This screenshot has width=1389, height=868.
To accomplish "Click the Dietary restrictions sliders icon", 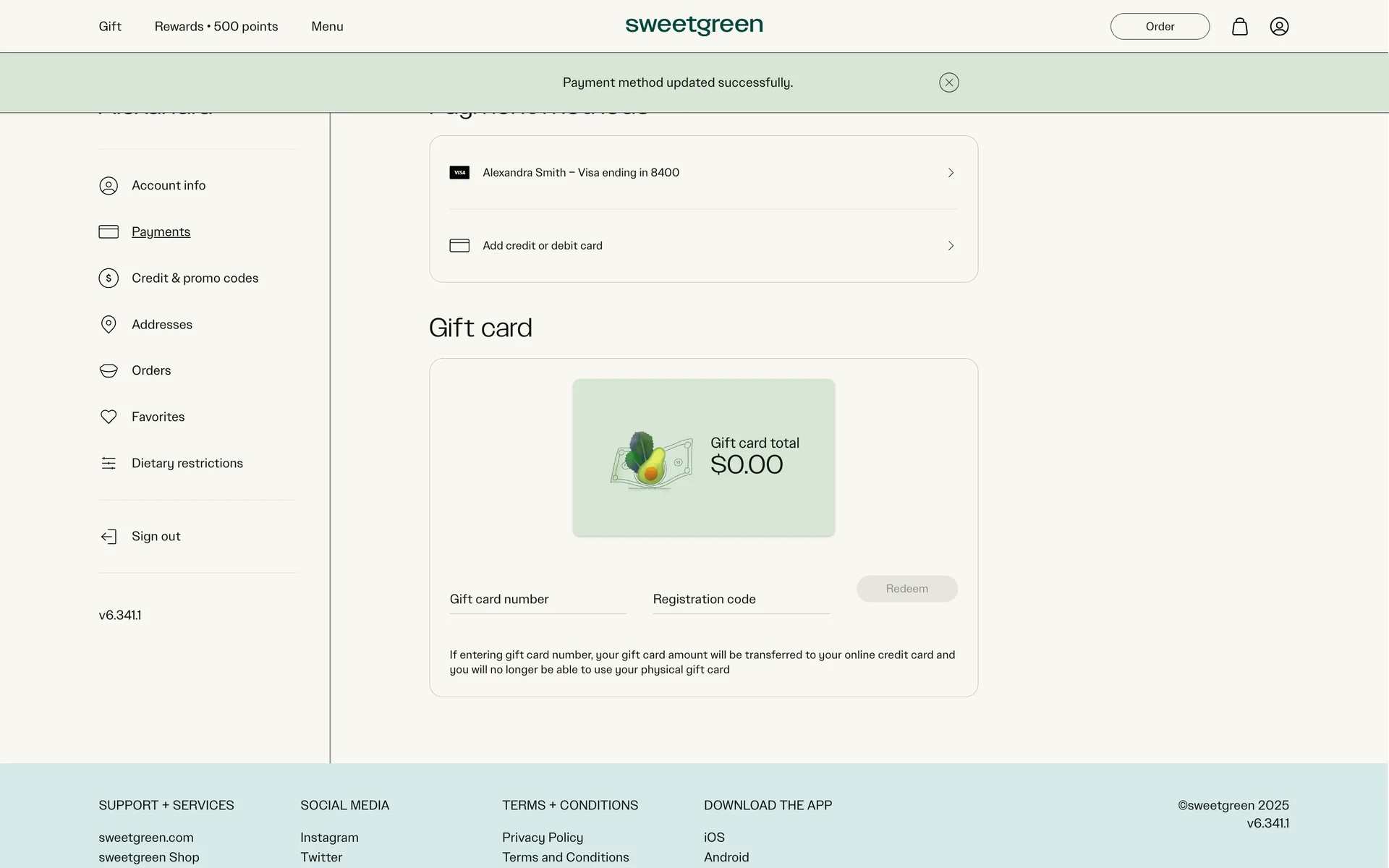I will click(109, 464).
